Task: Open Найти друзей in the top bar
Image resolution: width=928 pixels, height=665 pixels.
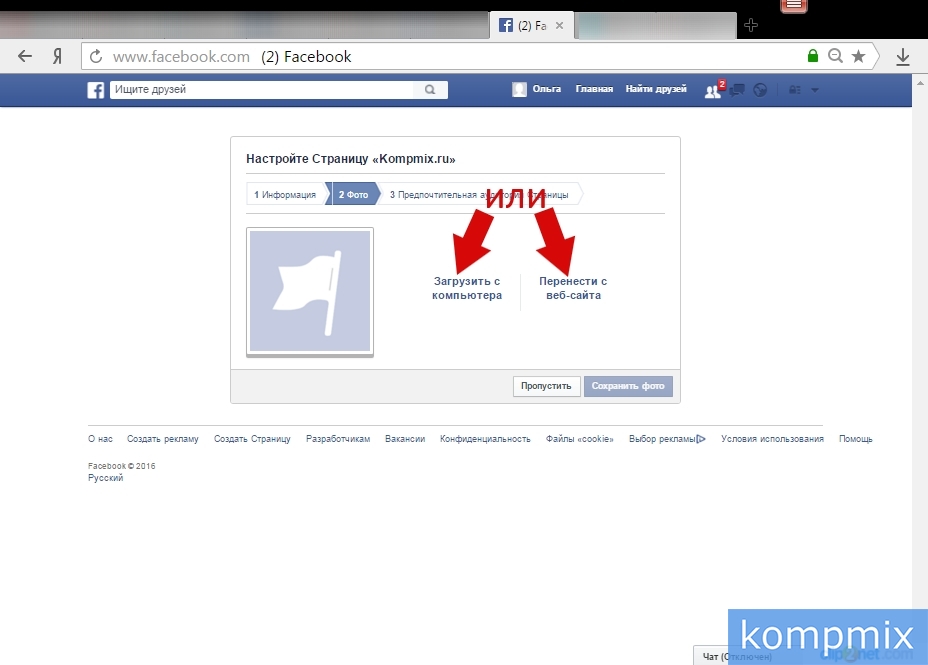Action: pos(656,89)
